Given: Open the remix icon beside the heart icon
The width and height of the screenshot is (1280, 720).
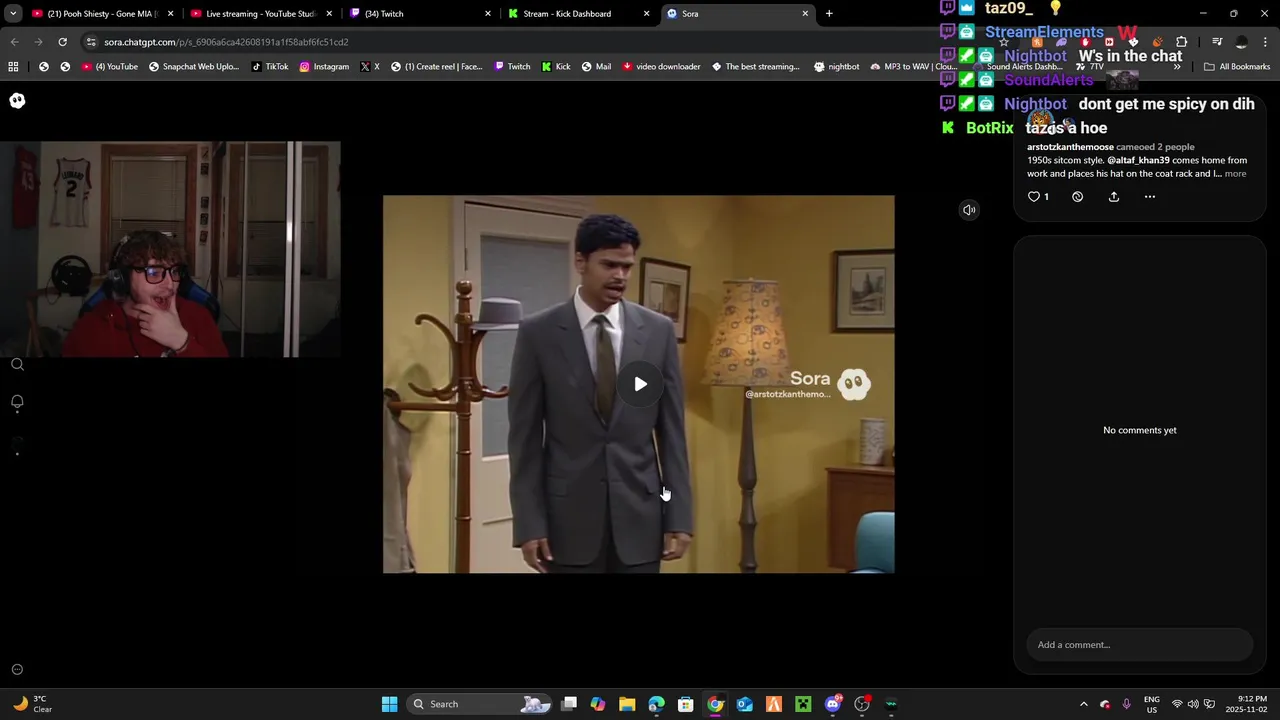Looking at the screenshot, I should click(x=1077, y=197).
